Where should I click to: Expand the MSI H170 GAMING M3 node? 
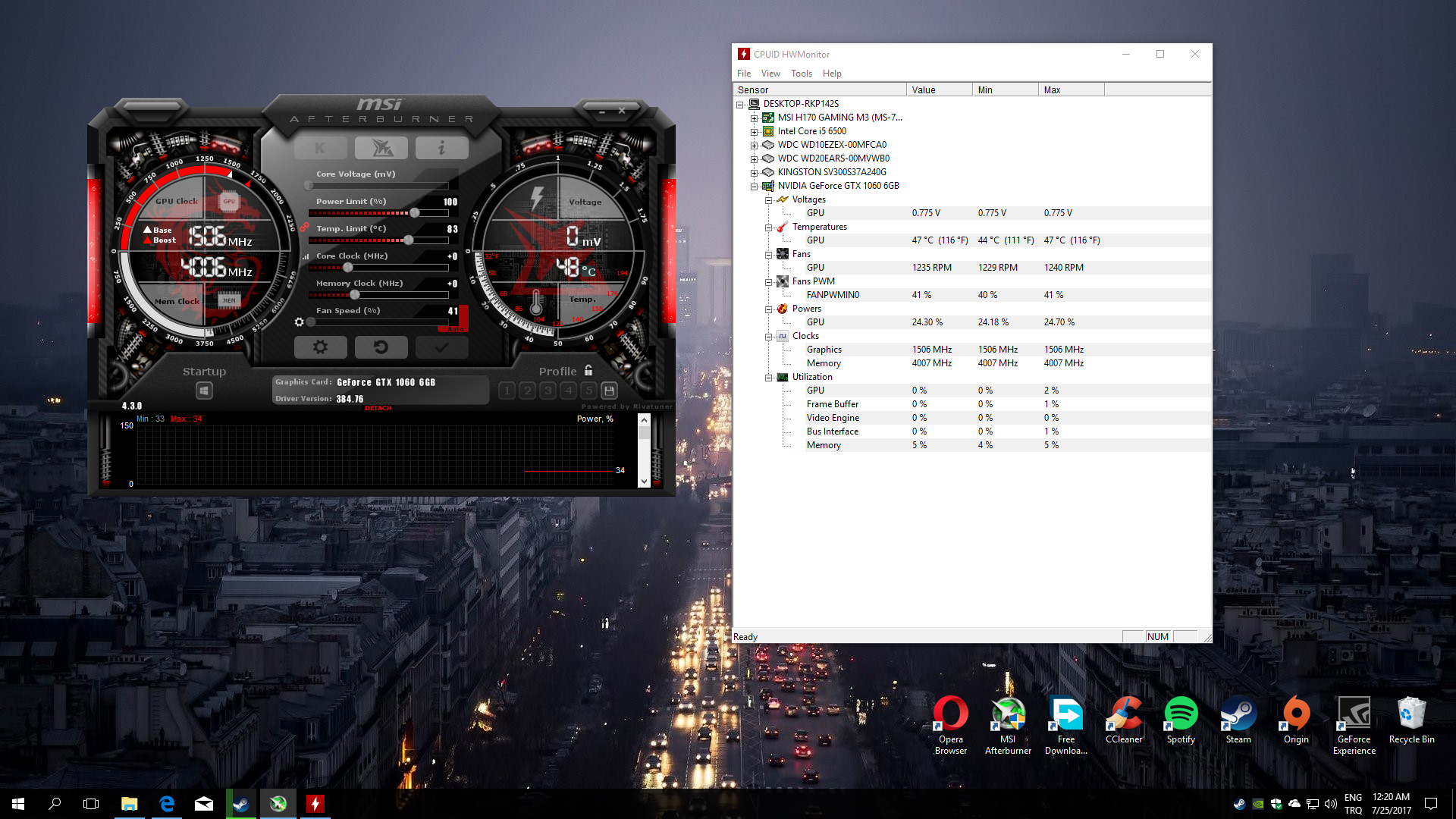(754, 118)
